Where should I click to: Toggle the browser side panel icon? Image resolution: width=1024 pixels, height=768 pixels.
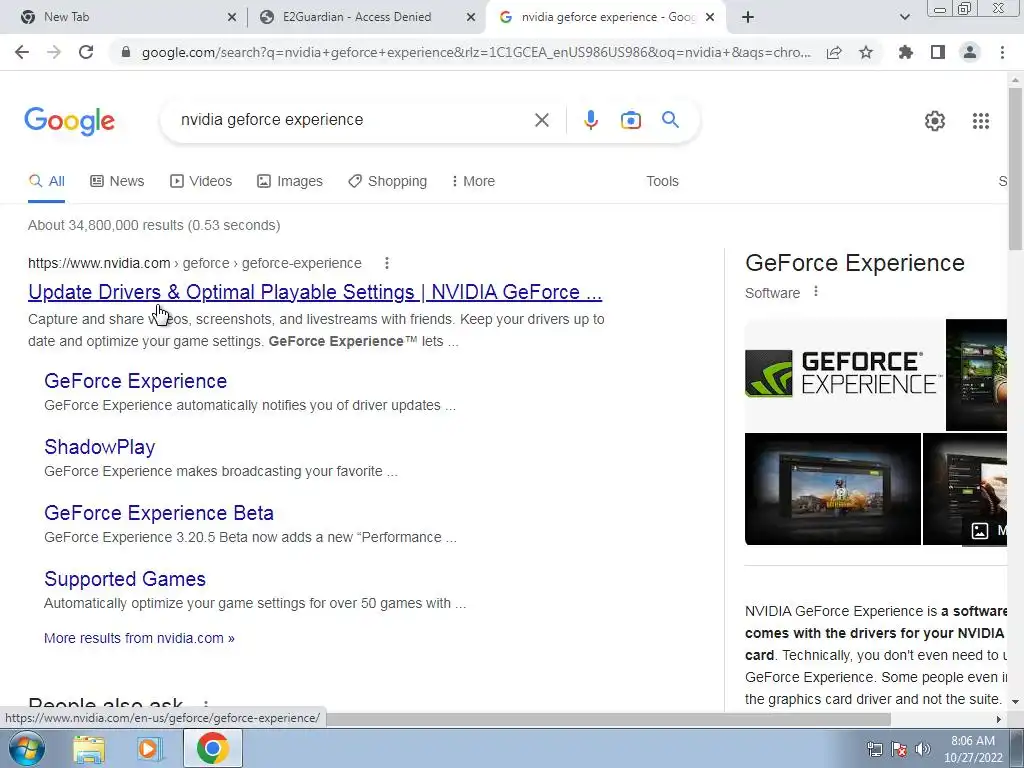(938, 52)
